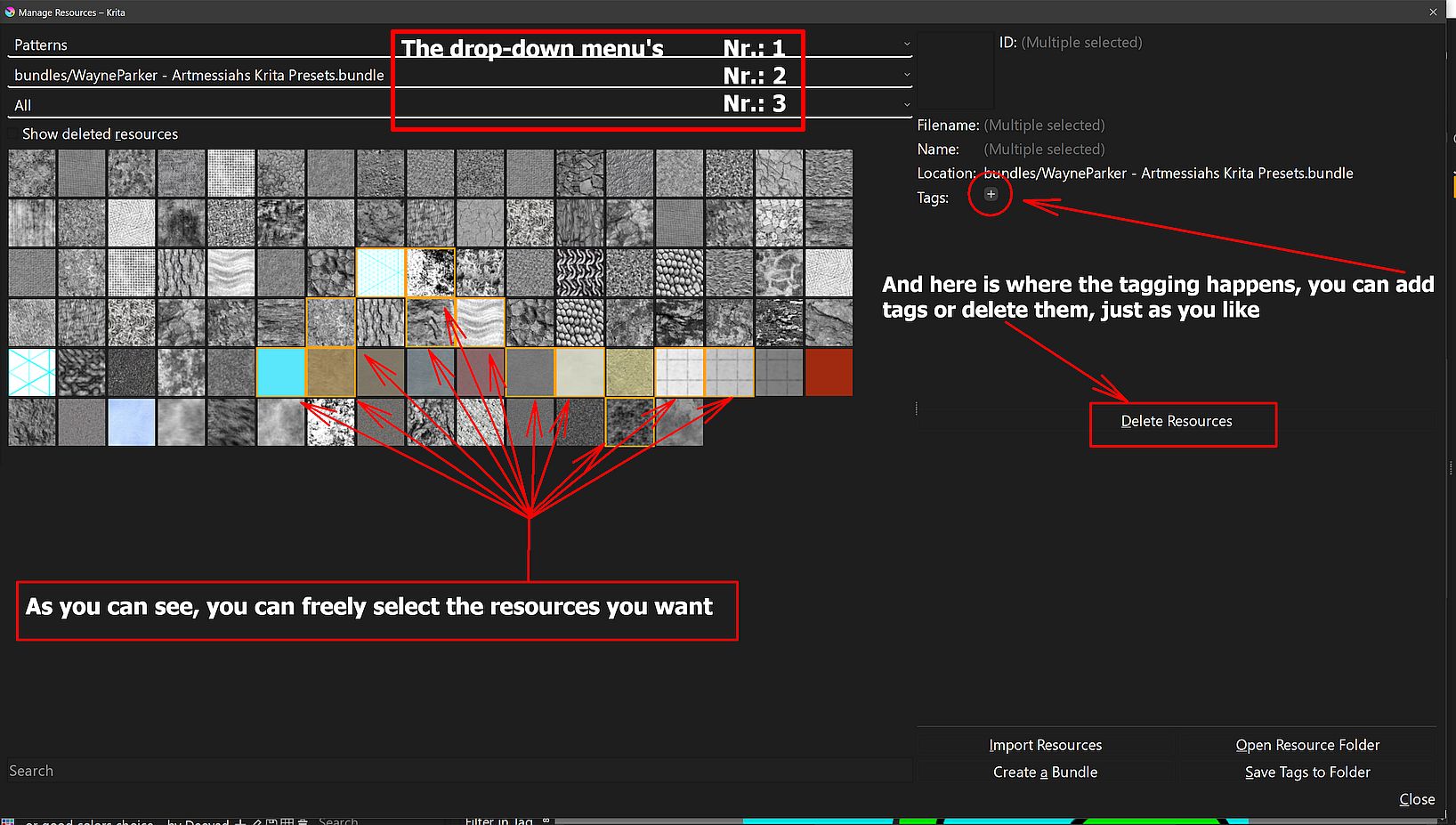Select the solid cyan pattern thumbnail
The width and height of the screenshot is (1456, 825).
point(280,372)
